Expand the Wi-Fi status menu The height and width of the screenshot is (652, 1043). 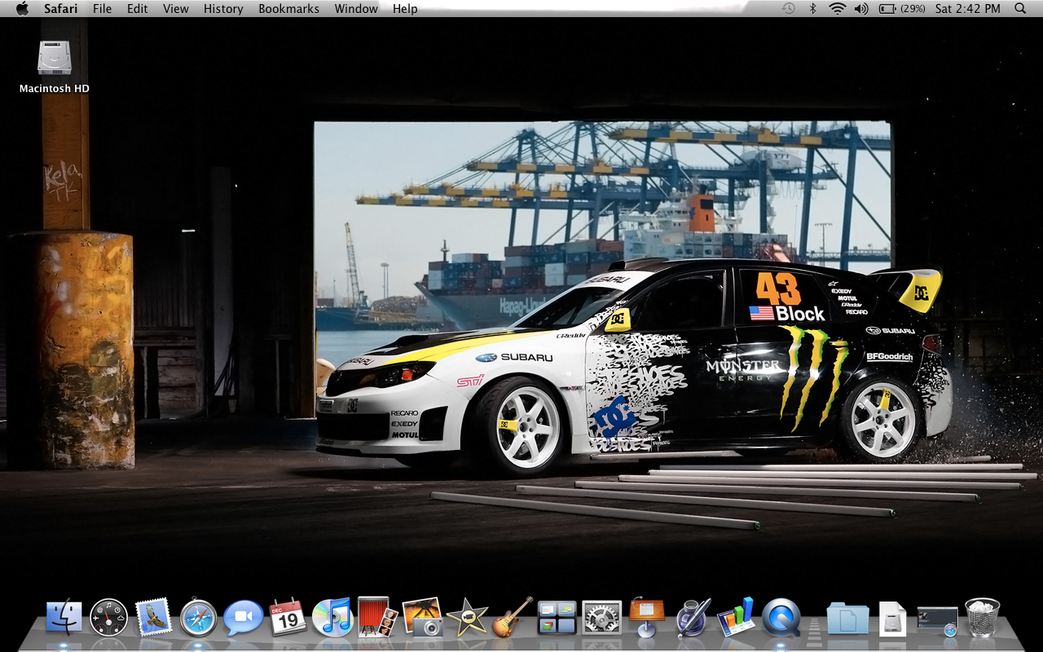(836, 9)
